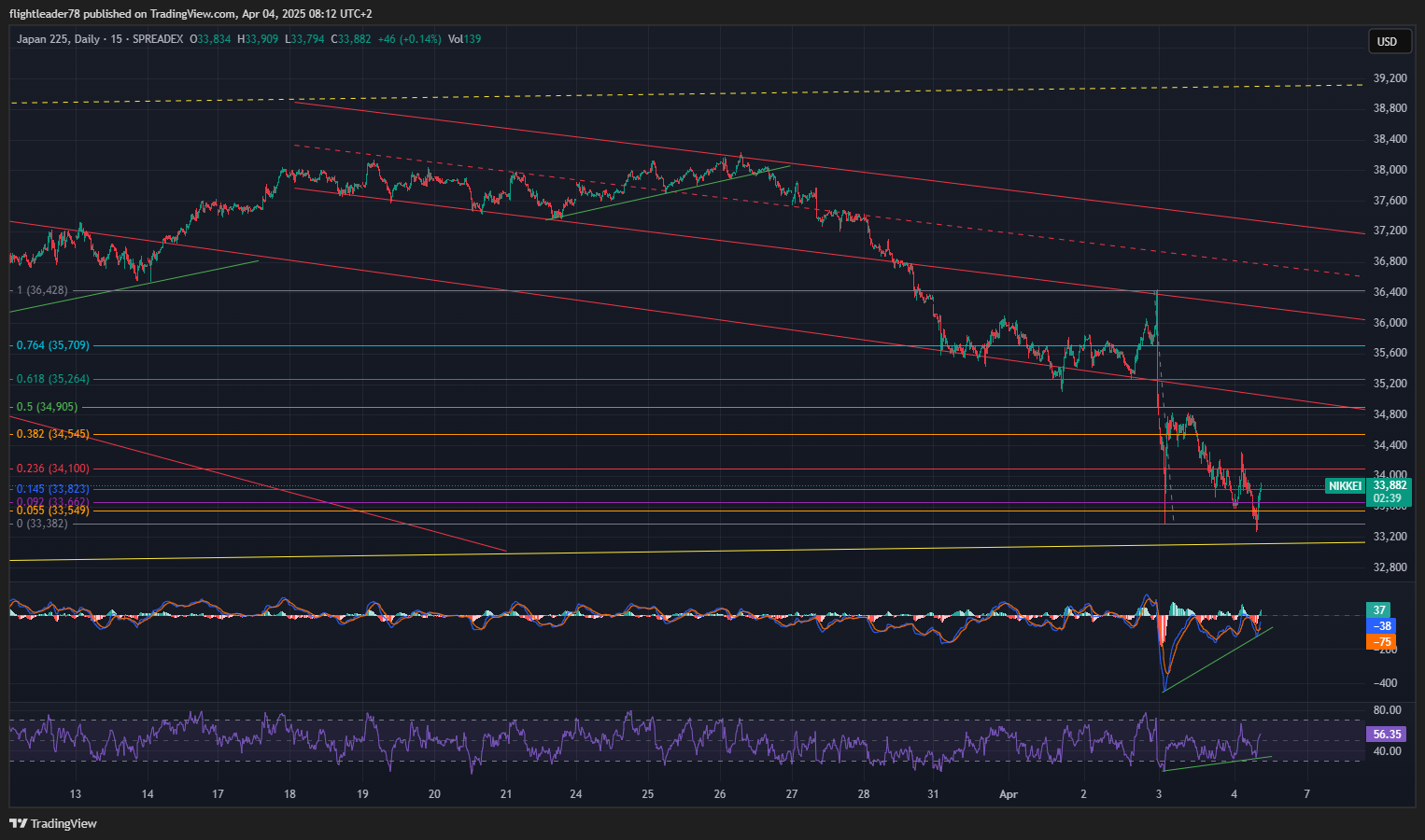Click the current price 33,882 axis label

point(1390,485)
